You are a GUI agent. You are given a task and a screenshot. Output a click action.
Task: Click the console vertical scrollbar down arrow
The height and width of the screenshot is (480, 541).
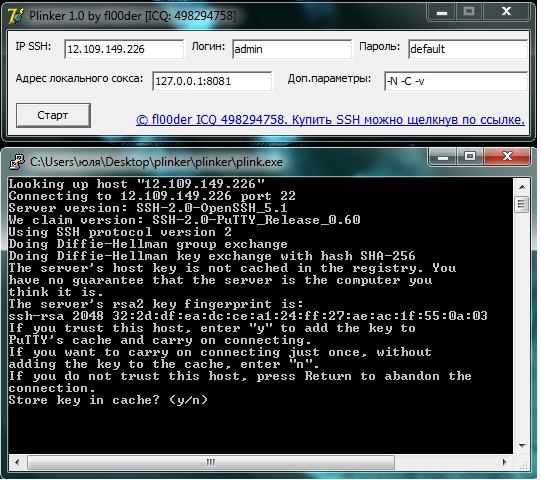point(522,446)
